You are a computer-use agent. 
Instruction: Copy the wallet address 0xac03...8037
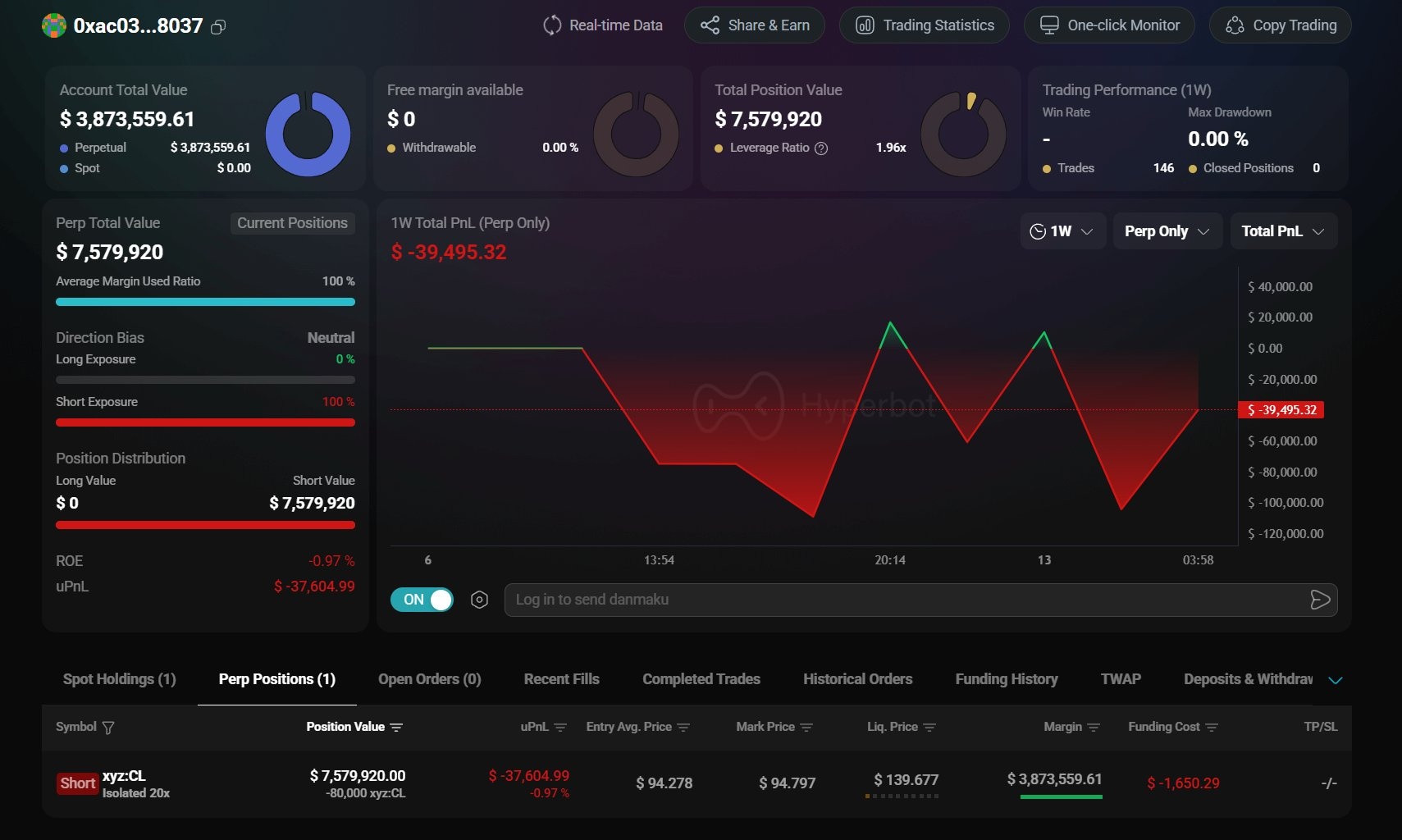[x=218, y=27]
